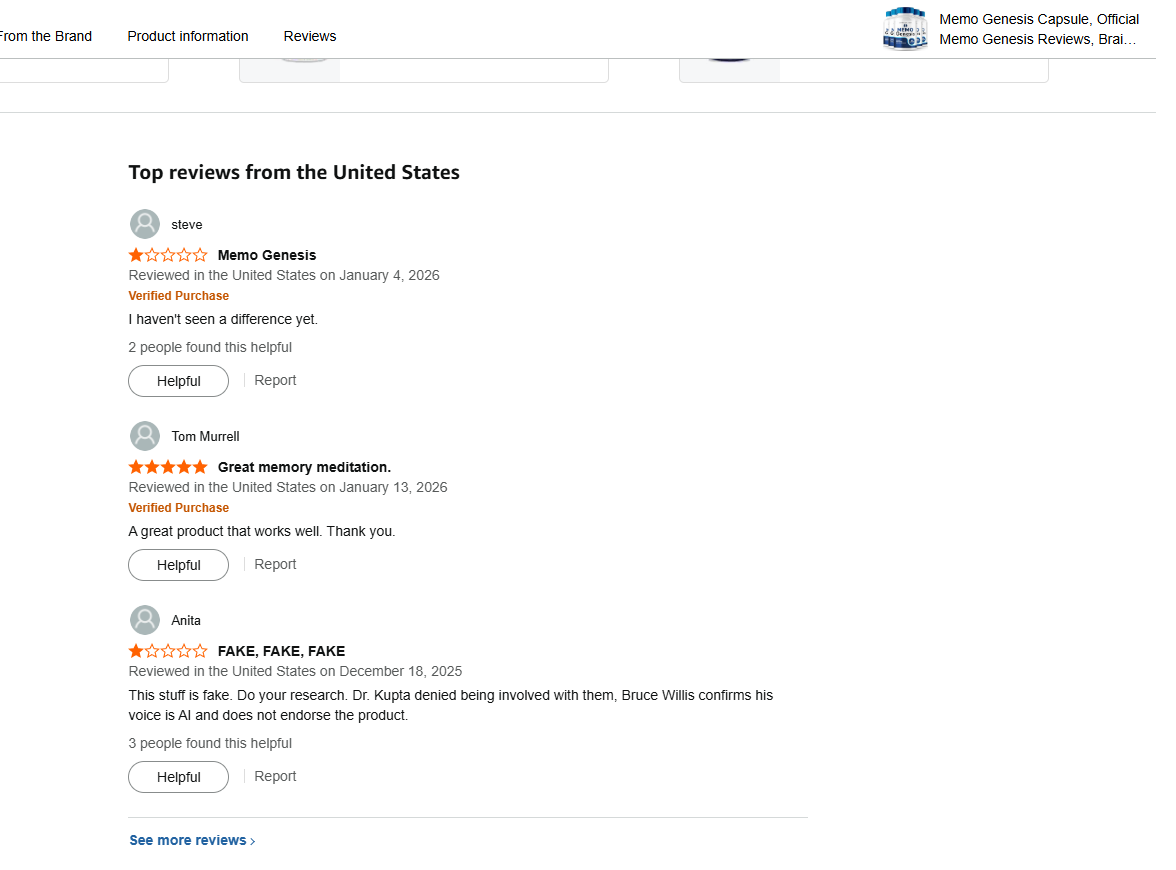Viewport: 1176px width, 870px height.
Task: Switch to the Product information tab
Action: pos(188,36)
